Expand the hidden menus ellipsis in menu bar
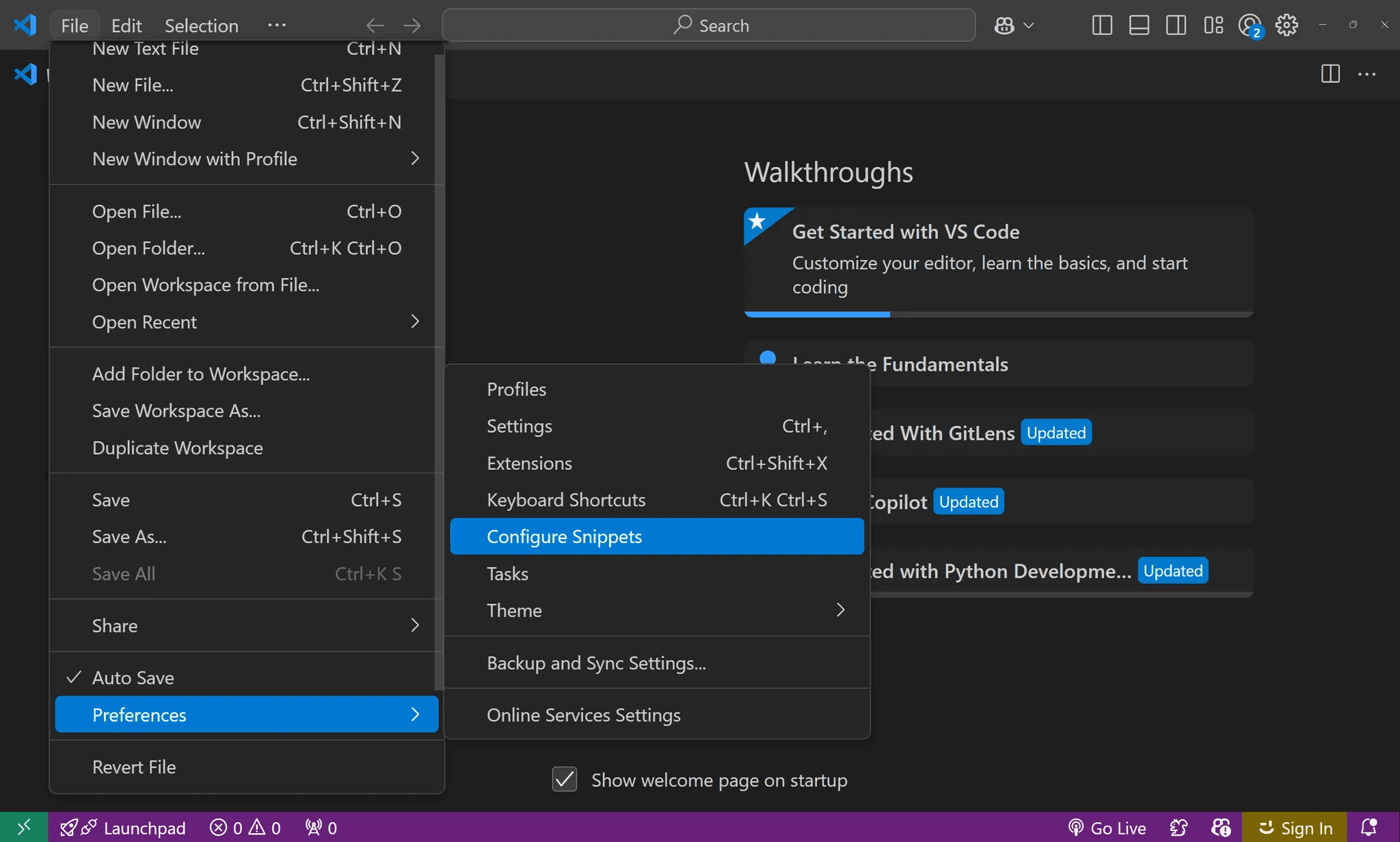Viewport: 1400px width, 842px height. (x=277, y=25)
